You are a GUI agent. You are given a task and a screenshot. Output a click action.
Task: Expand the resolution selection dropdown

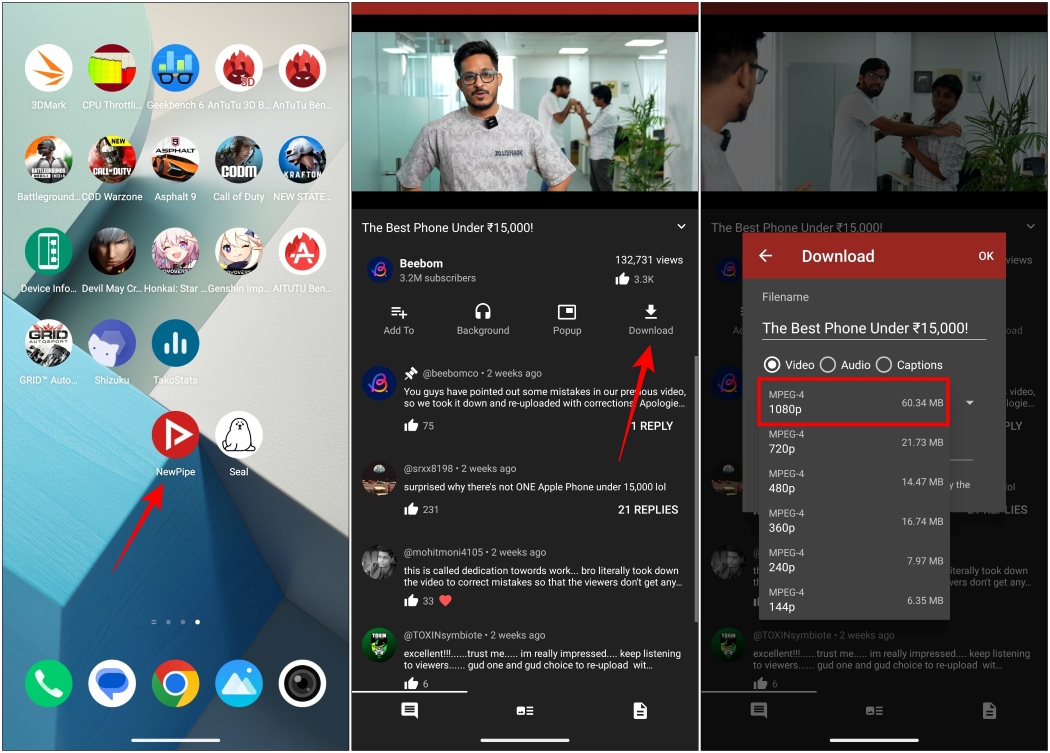968,402
